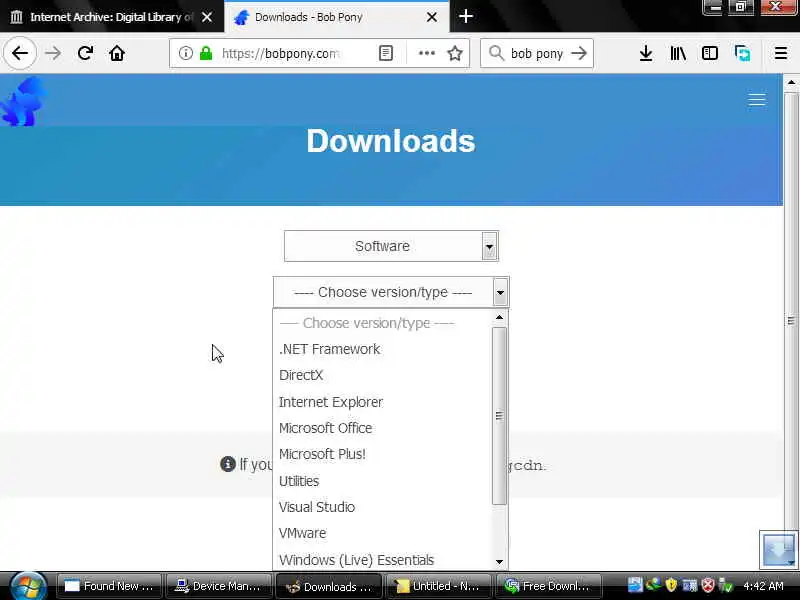Toggle reader view in address bar
Screen dimensions: 800x600
click(386, 53)
